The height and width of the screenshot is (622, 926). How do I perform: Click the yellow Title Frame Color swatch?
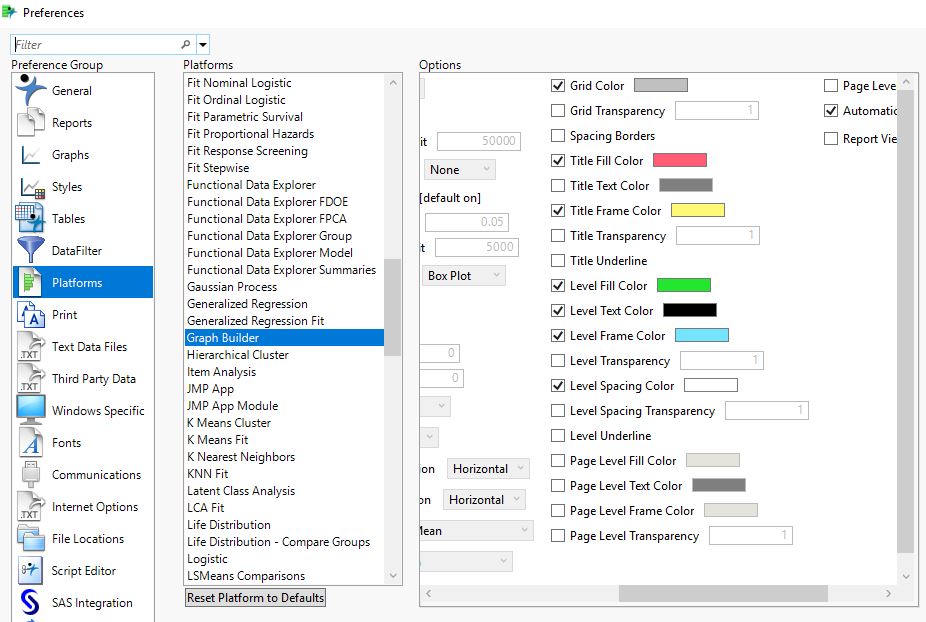pyautogui.click(x=697, y=210)
